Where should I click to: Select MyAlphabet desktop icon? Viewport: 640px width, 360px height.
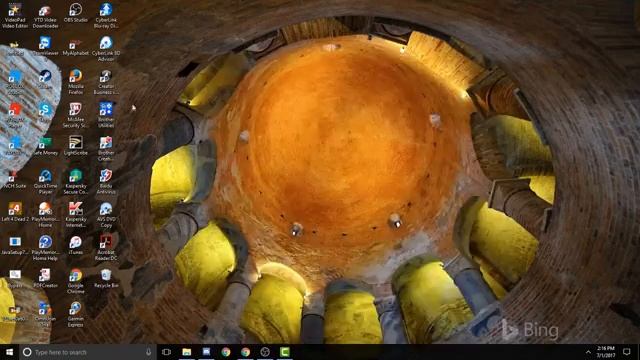coord(76,46)
